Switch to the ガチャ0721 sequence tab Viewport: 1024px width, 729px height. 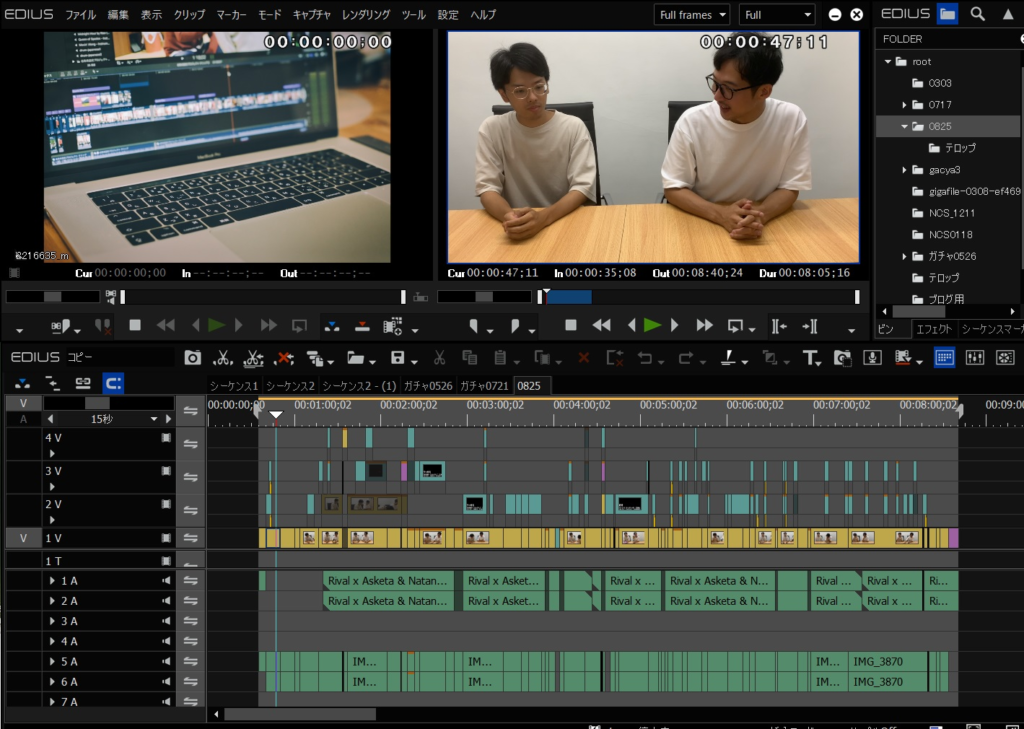coord(484,386)
